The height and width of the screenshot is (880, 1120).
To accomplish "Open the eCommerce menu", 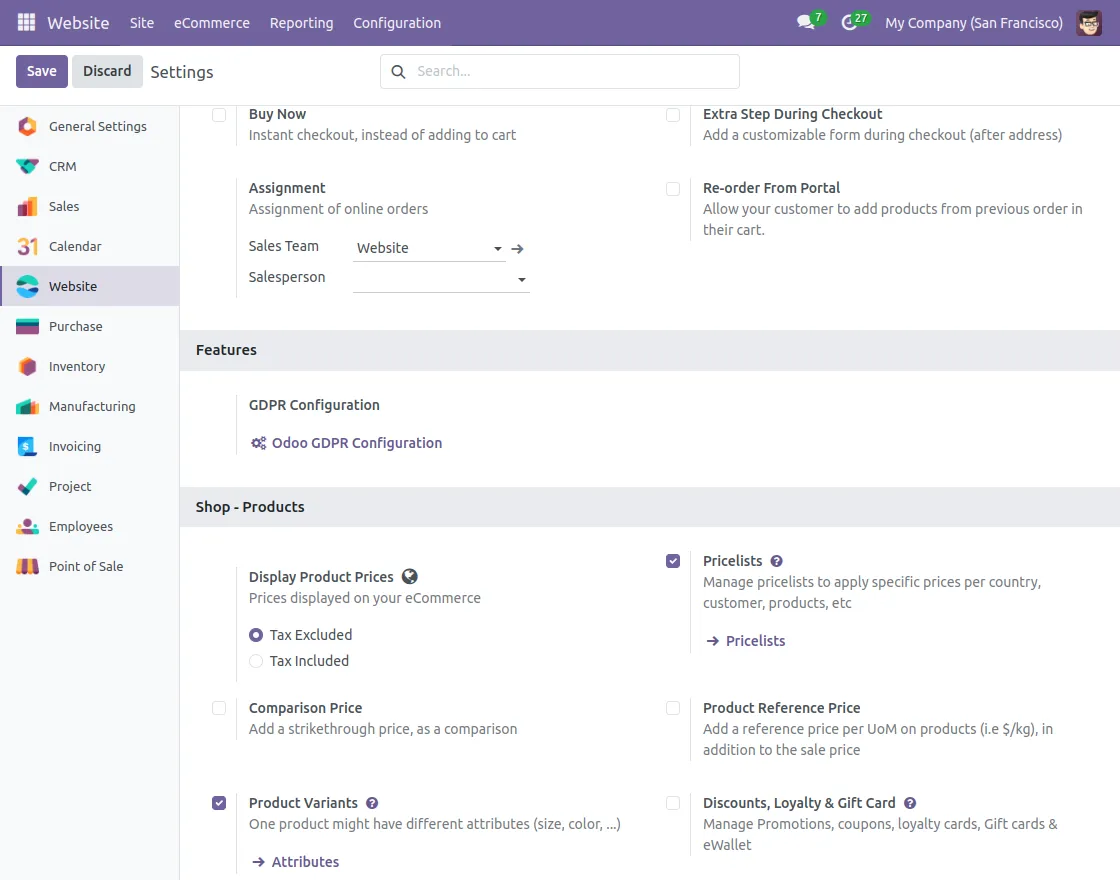I will tap(212, 22).
